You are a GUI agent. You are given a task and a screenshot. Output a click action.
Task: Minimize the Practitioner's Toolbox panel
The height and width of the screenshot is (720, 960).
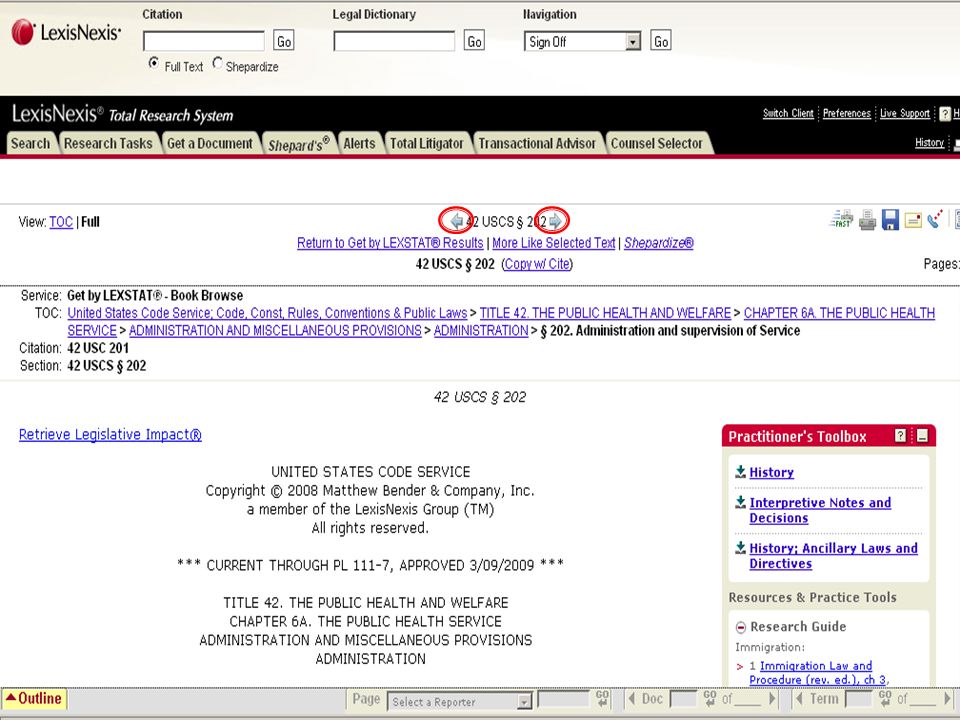923,435
